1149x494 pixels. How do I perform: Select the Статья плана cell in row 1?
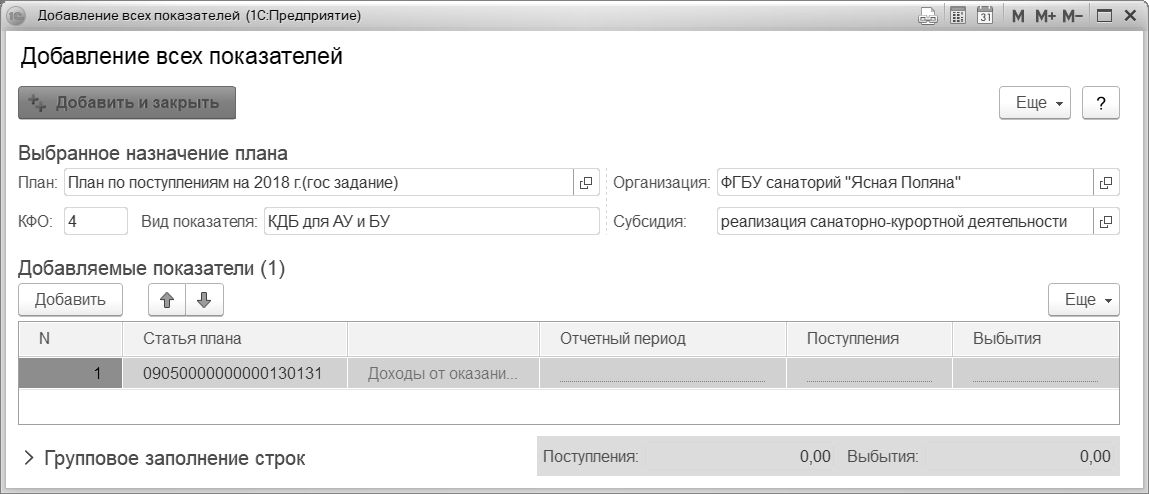point(234,374)
